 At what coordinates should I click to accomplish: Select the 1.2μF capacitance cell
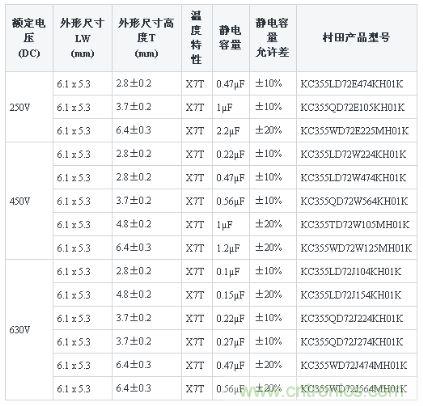[x=228, y=248]
